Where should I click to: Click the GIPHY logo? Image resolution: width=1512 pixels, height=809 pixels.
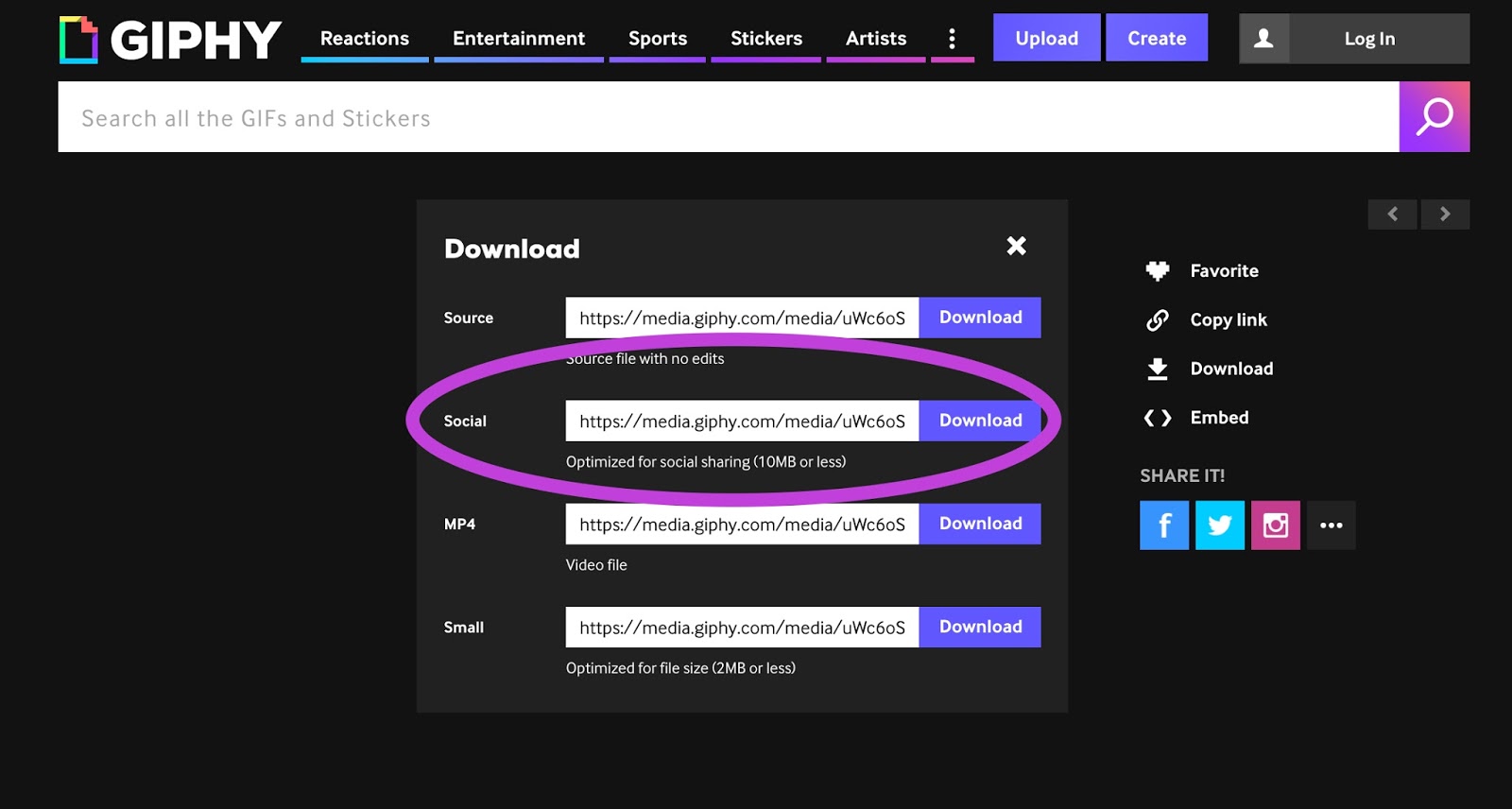click(x=170, y=40)
